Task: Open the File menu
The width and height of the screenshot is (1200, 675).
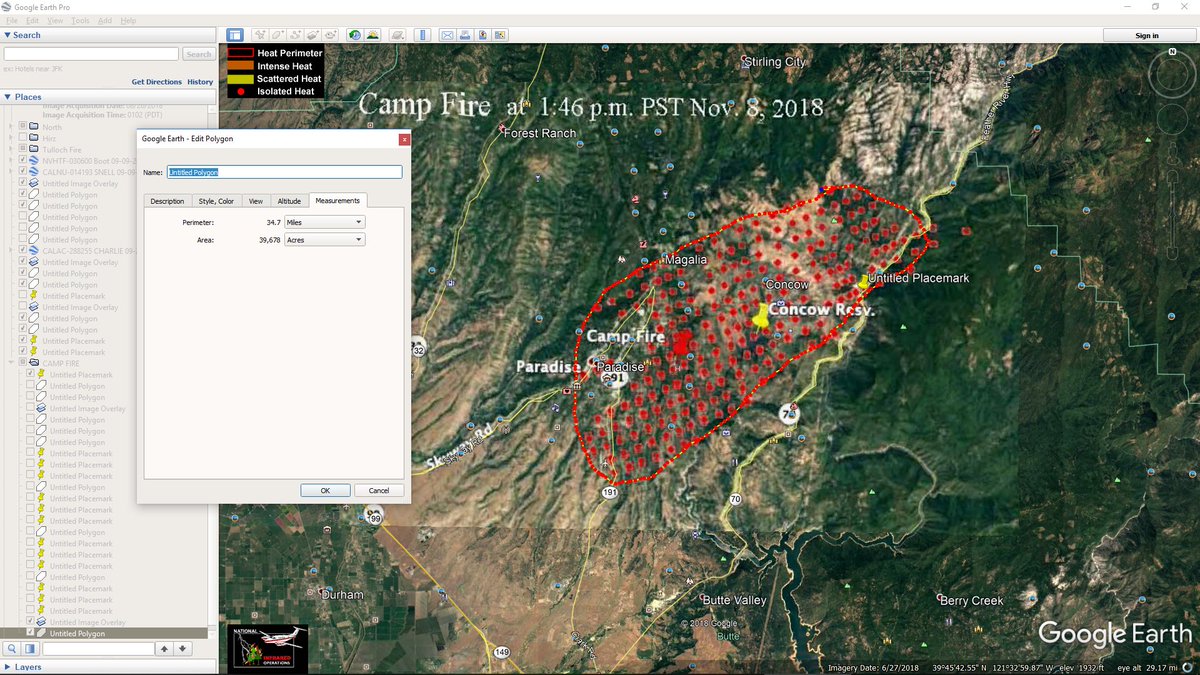Action: coord(12,20)
